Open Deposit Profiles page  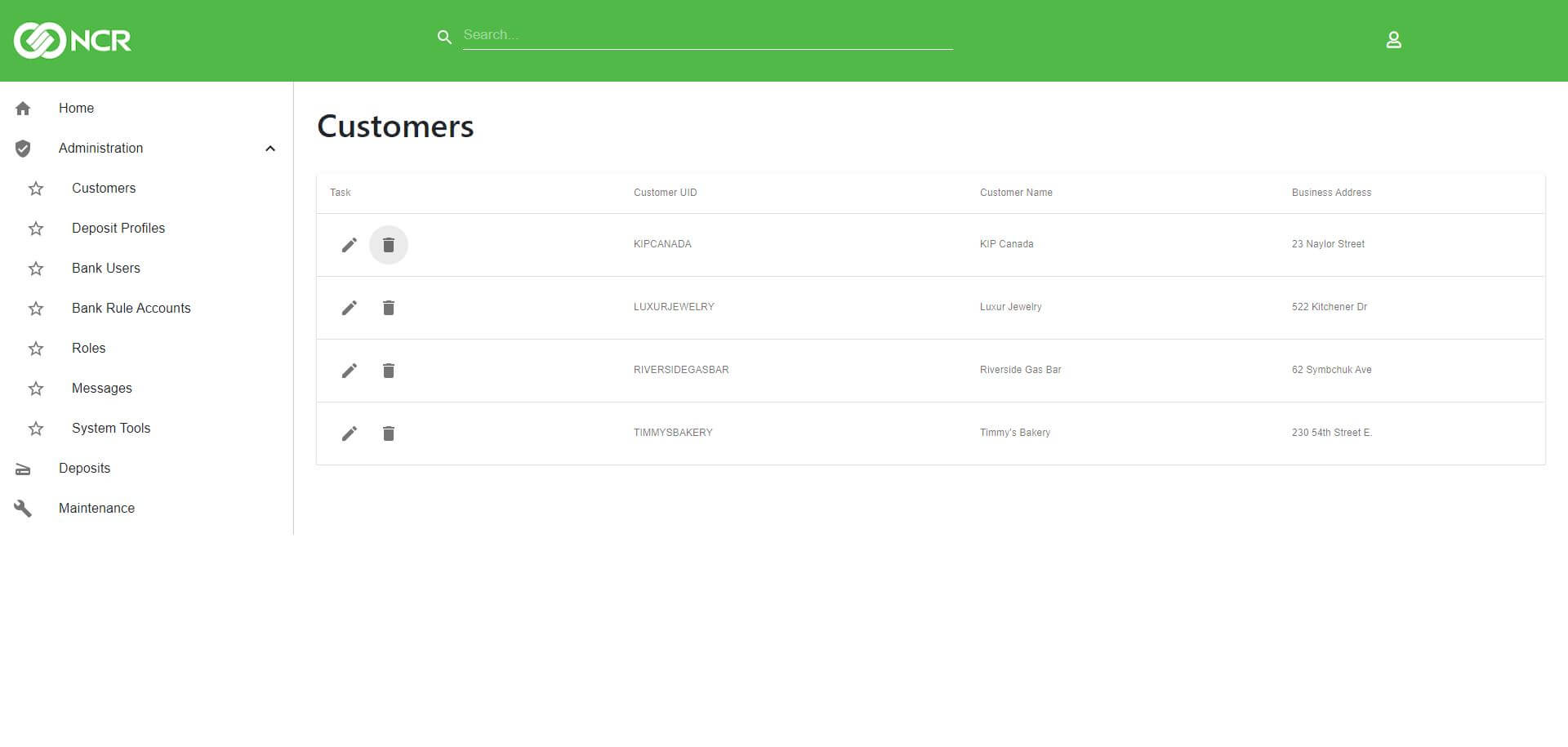click(118, 228)
